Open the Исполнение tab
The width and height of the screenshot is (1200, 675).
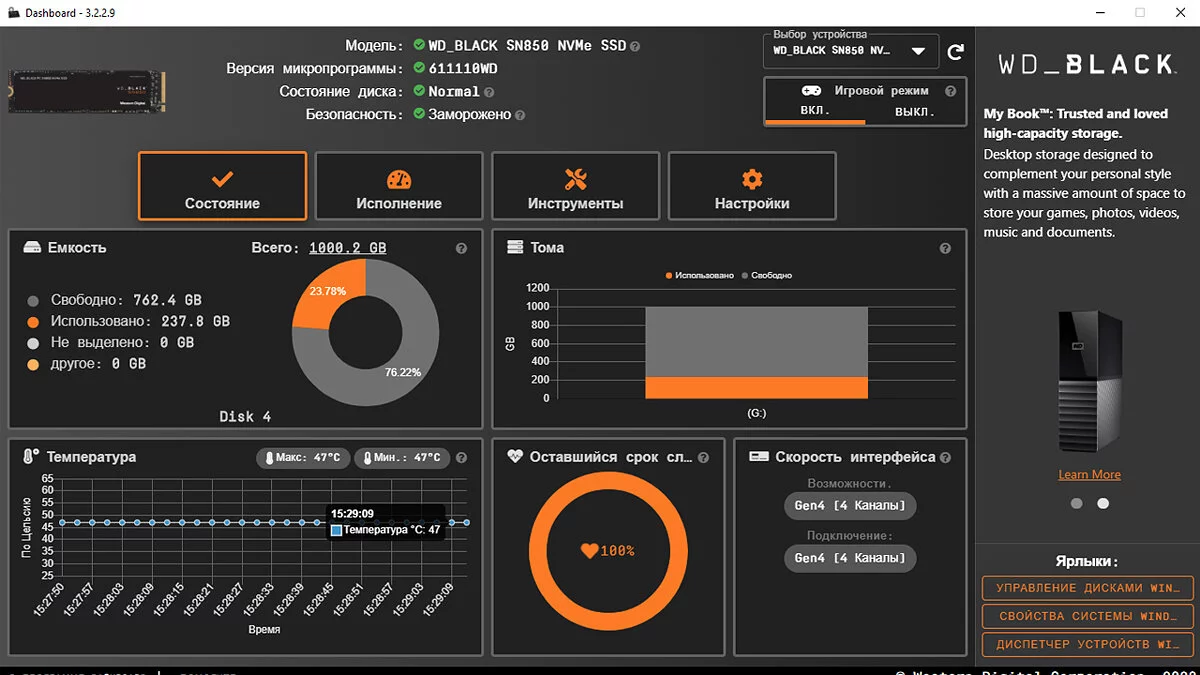tap(399, 186)
